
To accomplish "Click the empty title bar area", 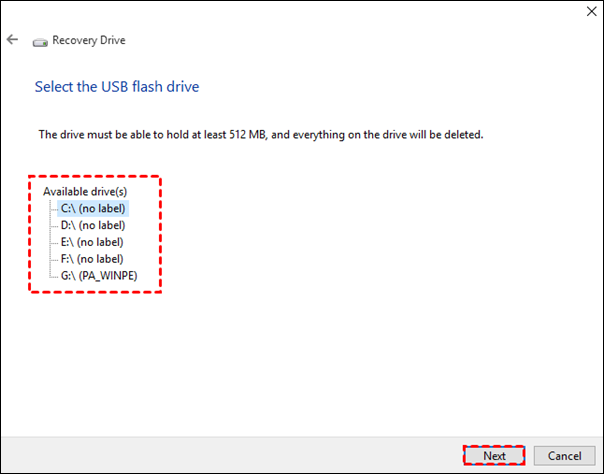I will [300, 12].
